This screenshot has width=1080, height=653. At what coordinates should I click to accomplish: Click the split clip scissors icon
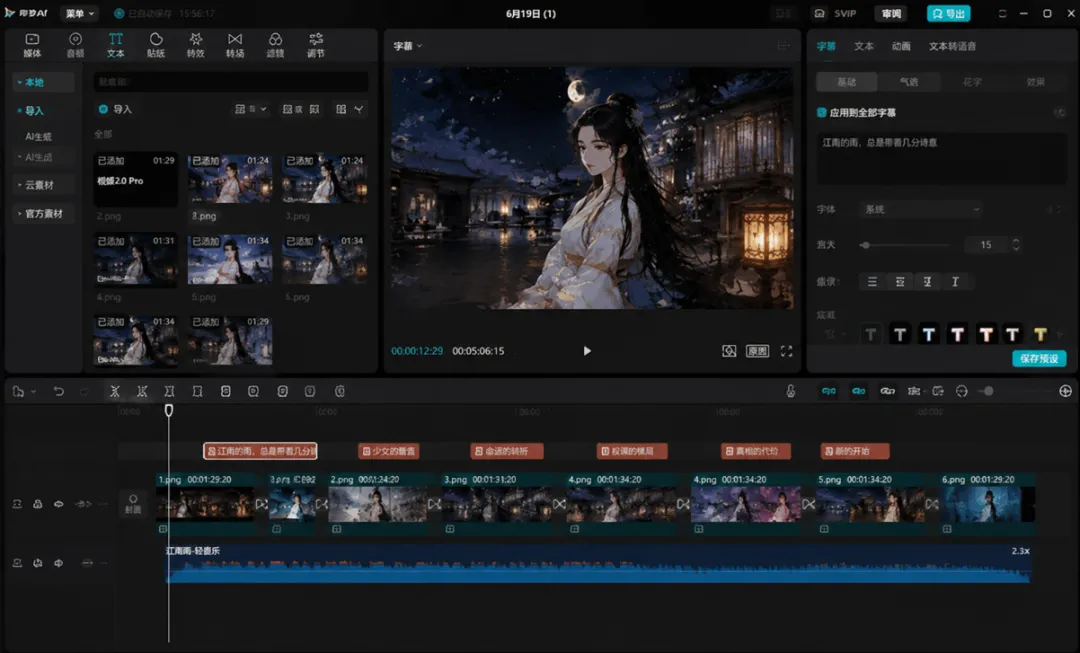coord(114,391)
